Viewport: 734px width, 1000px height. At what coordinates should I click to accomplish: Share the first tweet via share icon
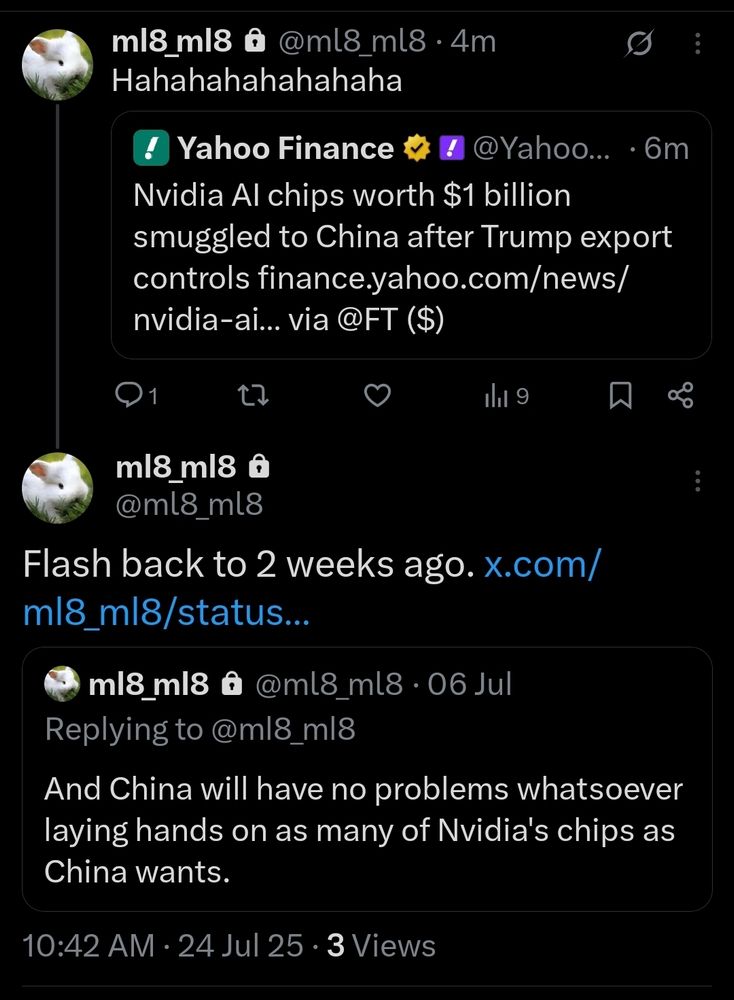click(x=680, y=396)
